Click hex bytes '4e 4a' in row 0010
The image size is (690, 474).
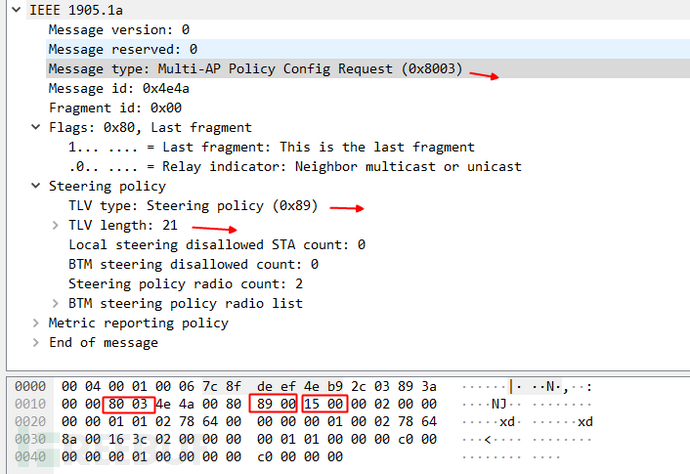point(174,404)
